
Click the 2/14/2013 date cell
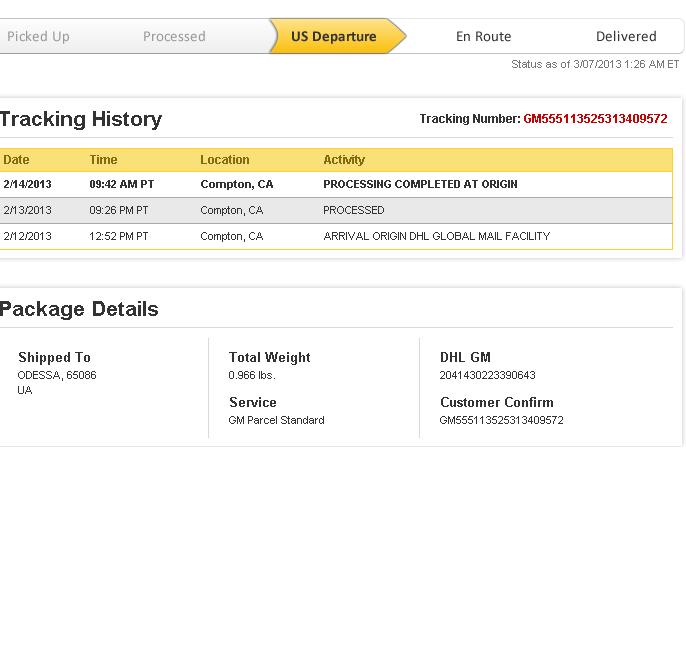[x=27, y=185]
